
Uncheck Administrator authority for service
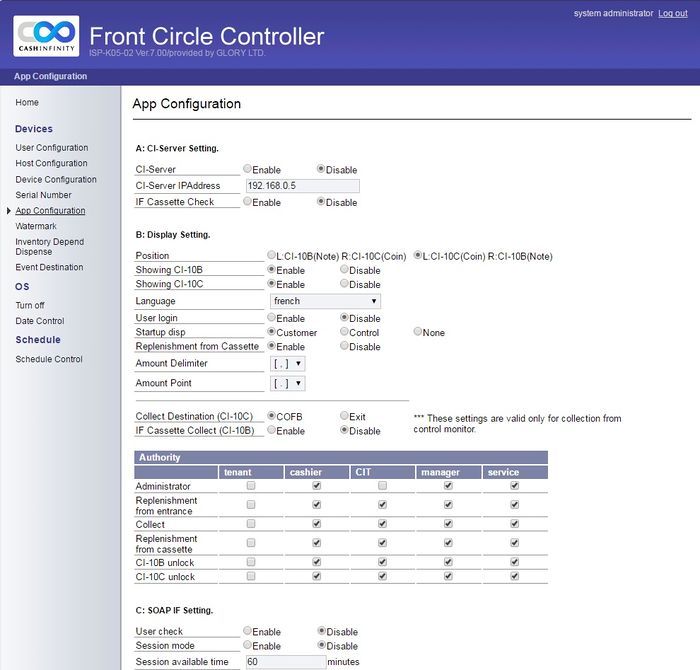click(514, 485)
